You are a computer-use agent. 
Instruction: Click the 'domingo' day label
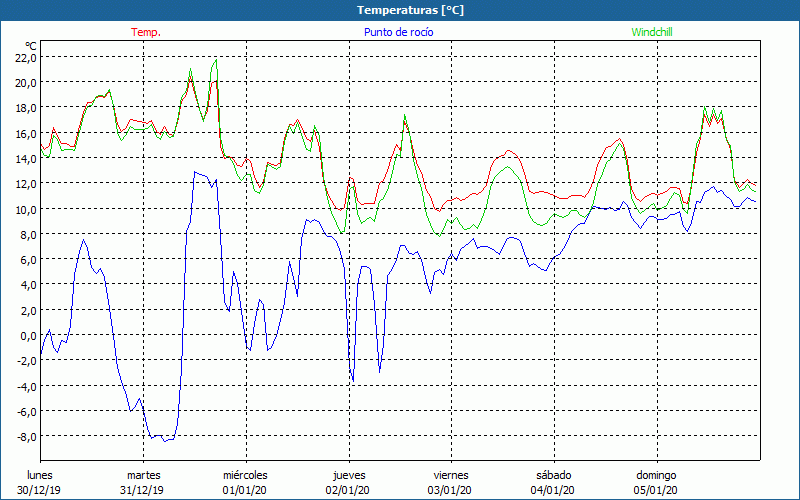(656, 475)
